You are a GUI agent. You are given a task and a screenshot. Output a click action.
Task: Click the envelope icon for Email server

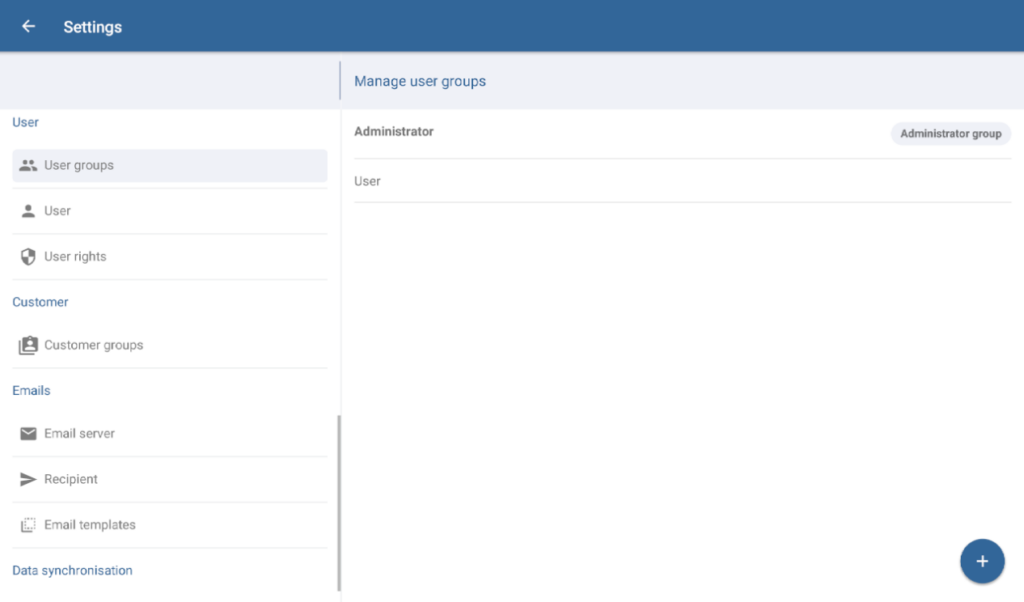(x=29, y=433)
